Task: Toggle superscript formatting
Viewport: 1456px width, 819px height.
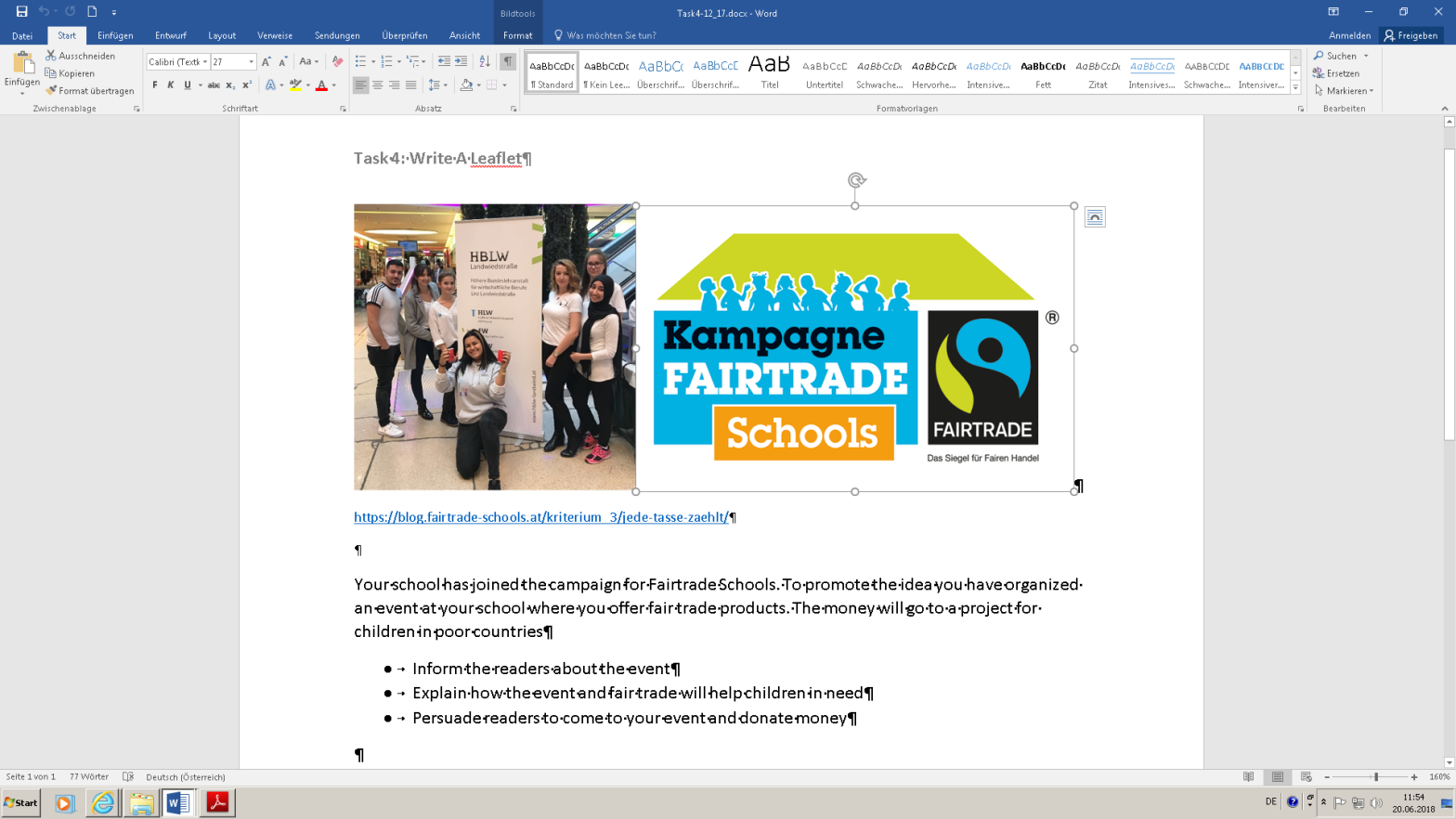Action: pos(247,85)
